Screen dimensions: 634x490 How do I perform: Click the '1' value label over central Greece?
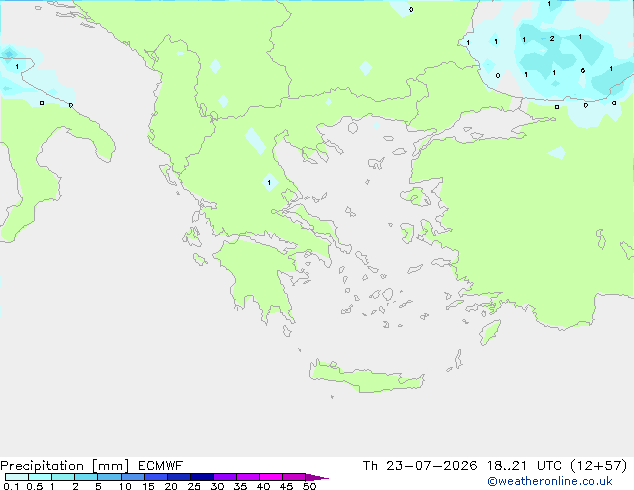(x=269, y=183)
